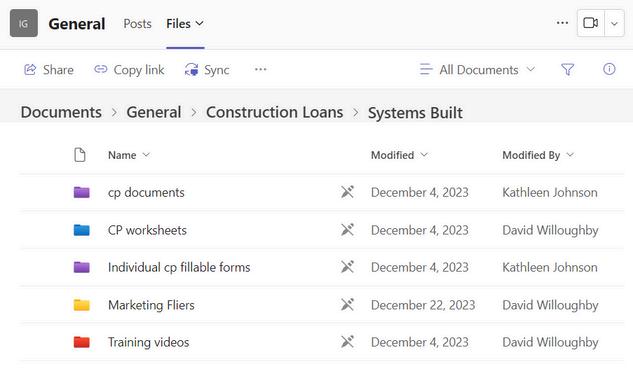The width and height of the screenshot is (633, 371).
Task: Click the yellow Marketing Fliers folder icon
Action: pos(82,305)
